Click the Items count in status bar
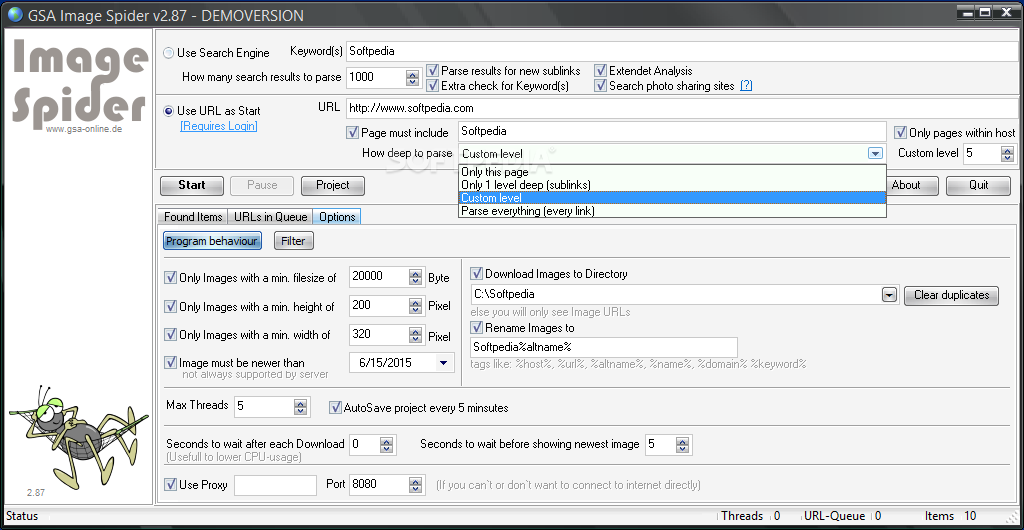The width and height of the screenshot is (1024, 530). pos(951,516)
